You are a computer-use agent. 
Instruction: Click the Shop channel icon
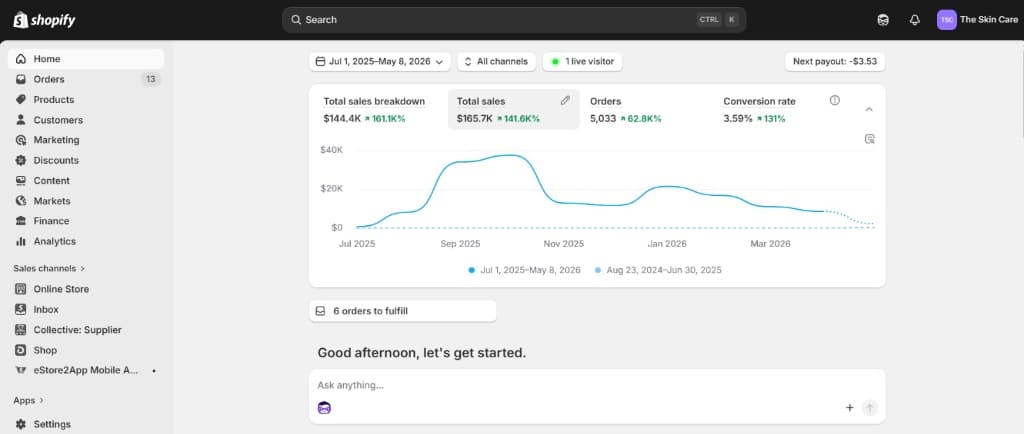click(21, 350)
